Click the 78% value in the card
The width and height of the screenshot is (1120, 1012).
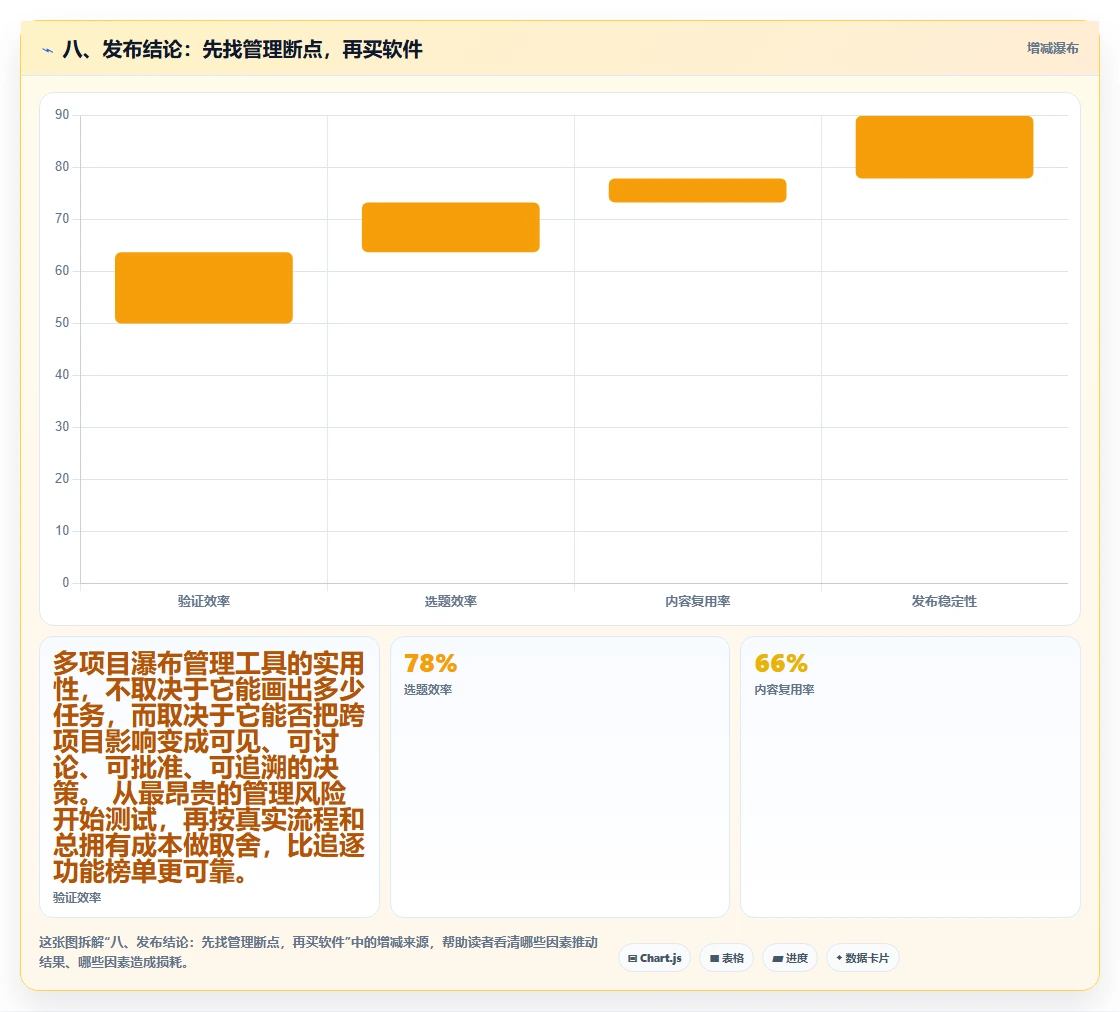pyautogui.click(x=430, y=663)
